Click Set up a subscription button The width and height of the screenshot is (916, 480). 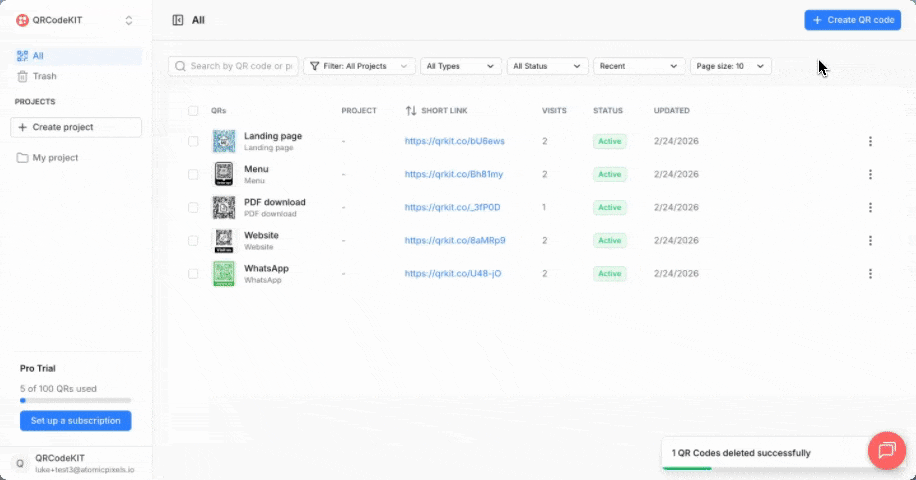coord(75,421)
